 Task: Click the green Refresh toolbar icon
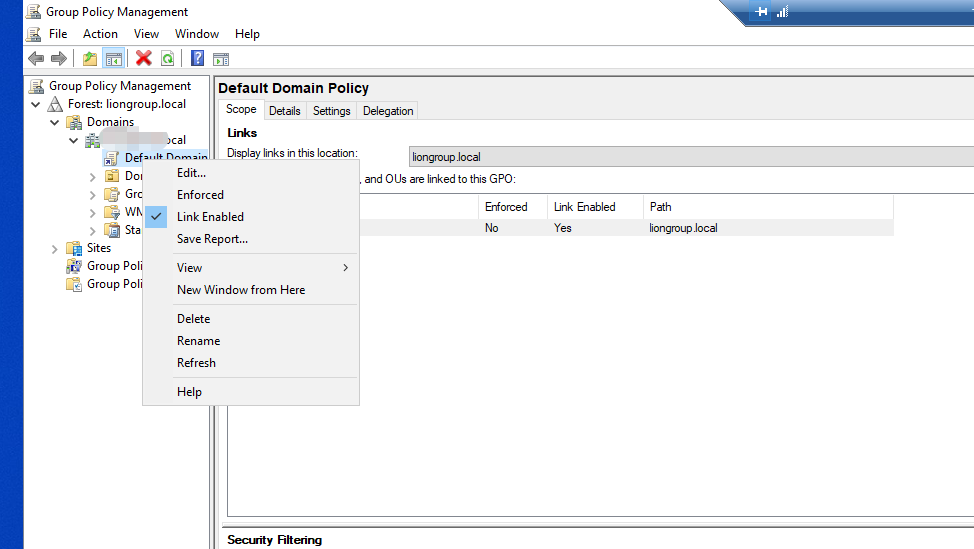click(168, 58)
